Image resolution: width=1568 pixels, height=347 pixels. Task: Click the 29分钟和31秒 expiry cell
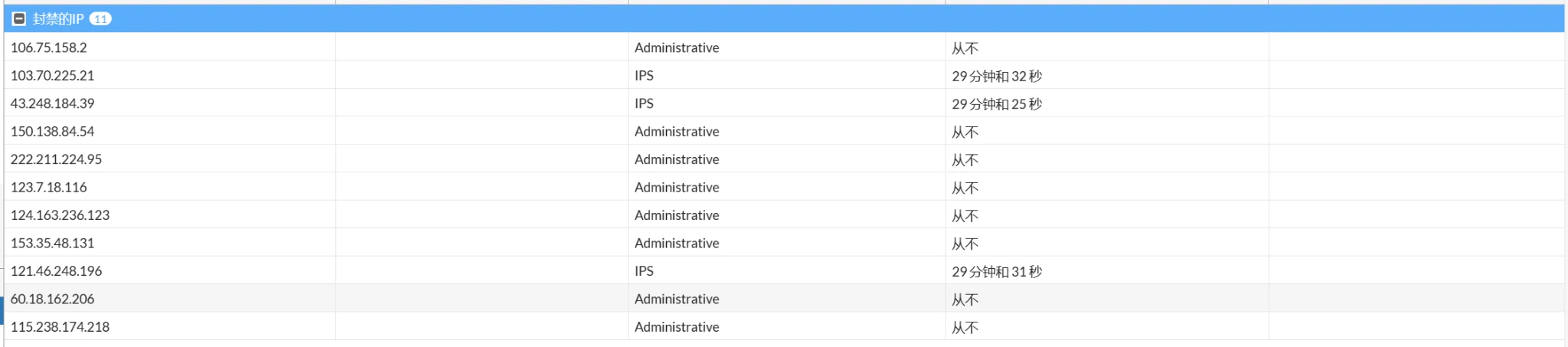pos(997,271)
